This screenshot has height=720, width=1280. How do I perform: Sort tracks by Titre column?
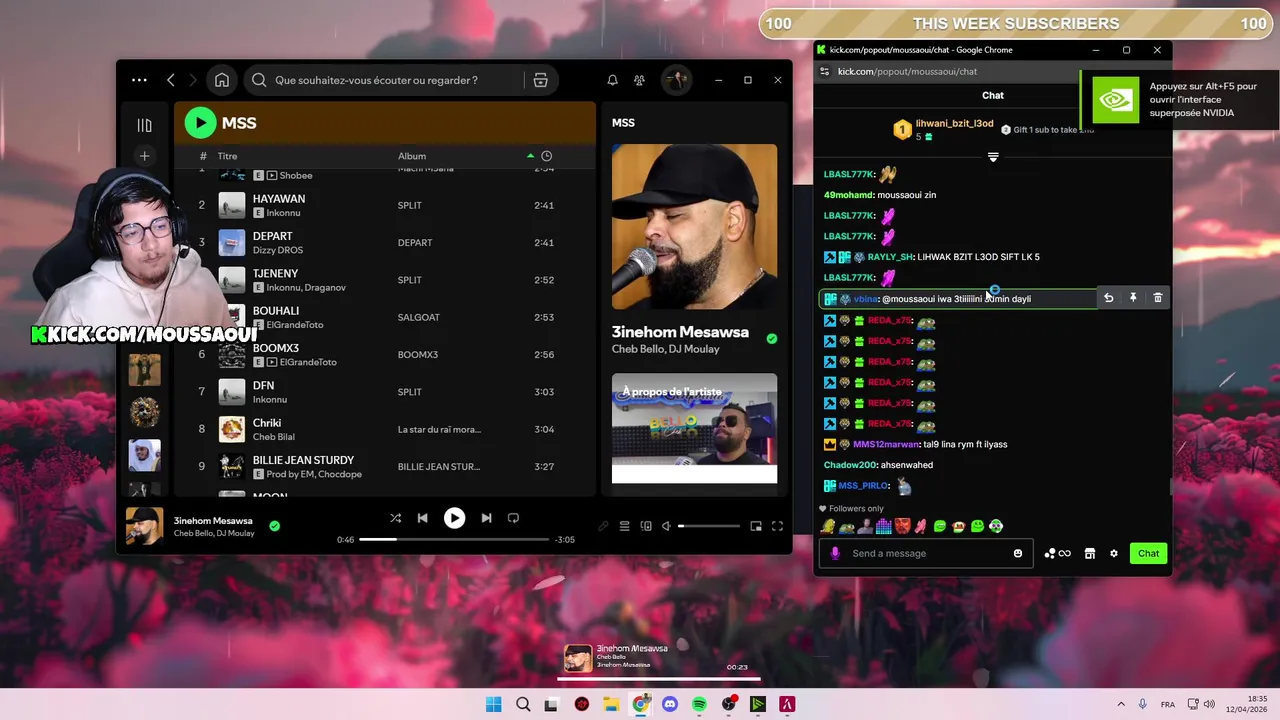coord(227,156)
